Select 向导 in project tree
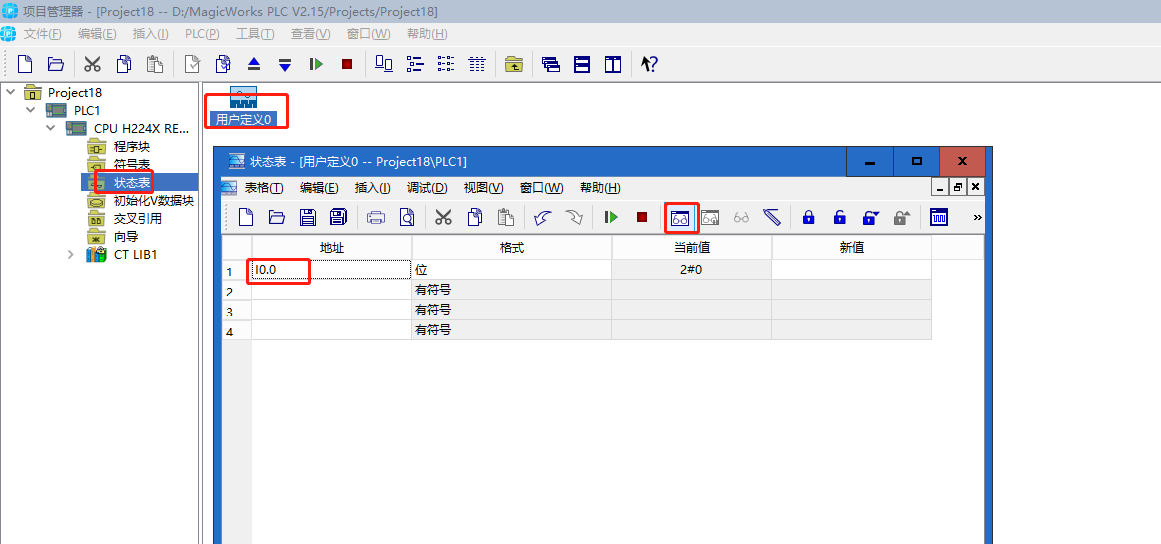This screenshot has width=1161, height=544. coord(126,237)
